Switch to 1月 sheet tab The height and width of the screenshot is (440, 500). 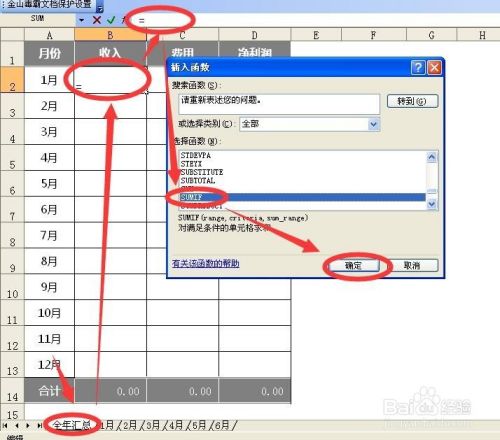(108, 425)
